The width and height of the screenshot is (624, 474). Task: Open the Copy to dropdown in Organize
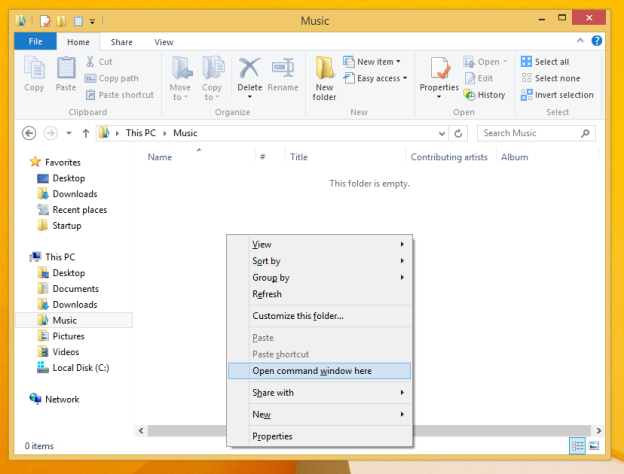(x=212, y=78)
